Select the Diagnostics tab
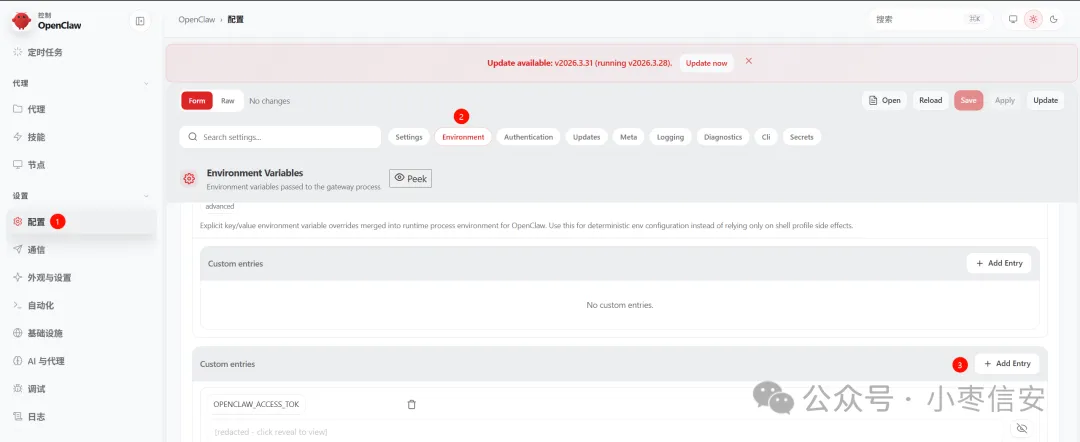This screenshot has height=442, width=1080. tap(723, 137)
